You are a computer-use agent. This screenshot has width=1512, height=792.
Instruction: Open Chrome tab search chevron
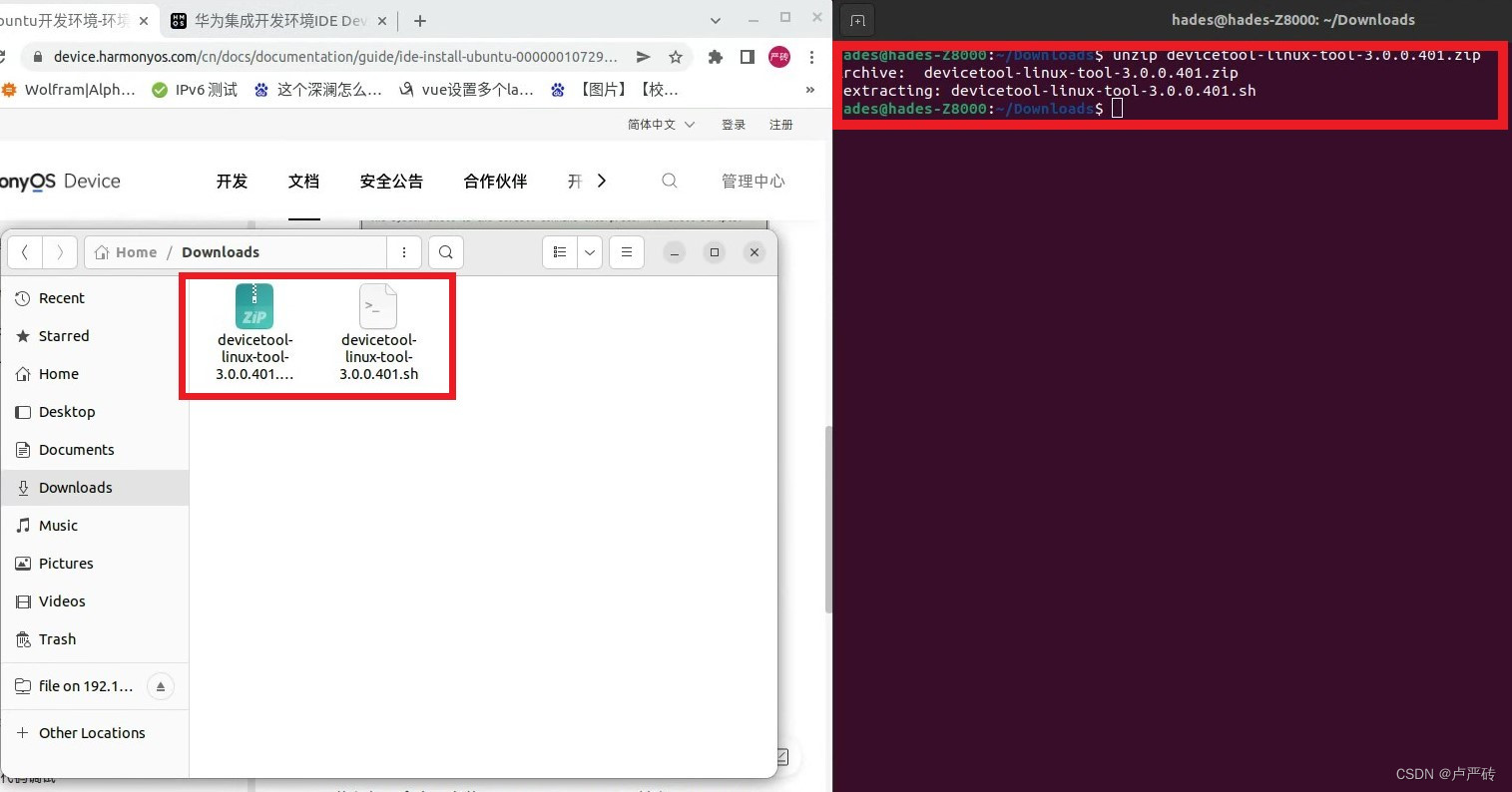coord(715,20)
